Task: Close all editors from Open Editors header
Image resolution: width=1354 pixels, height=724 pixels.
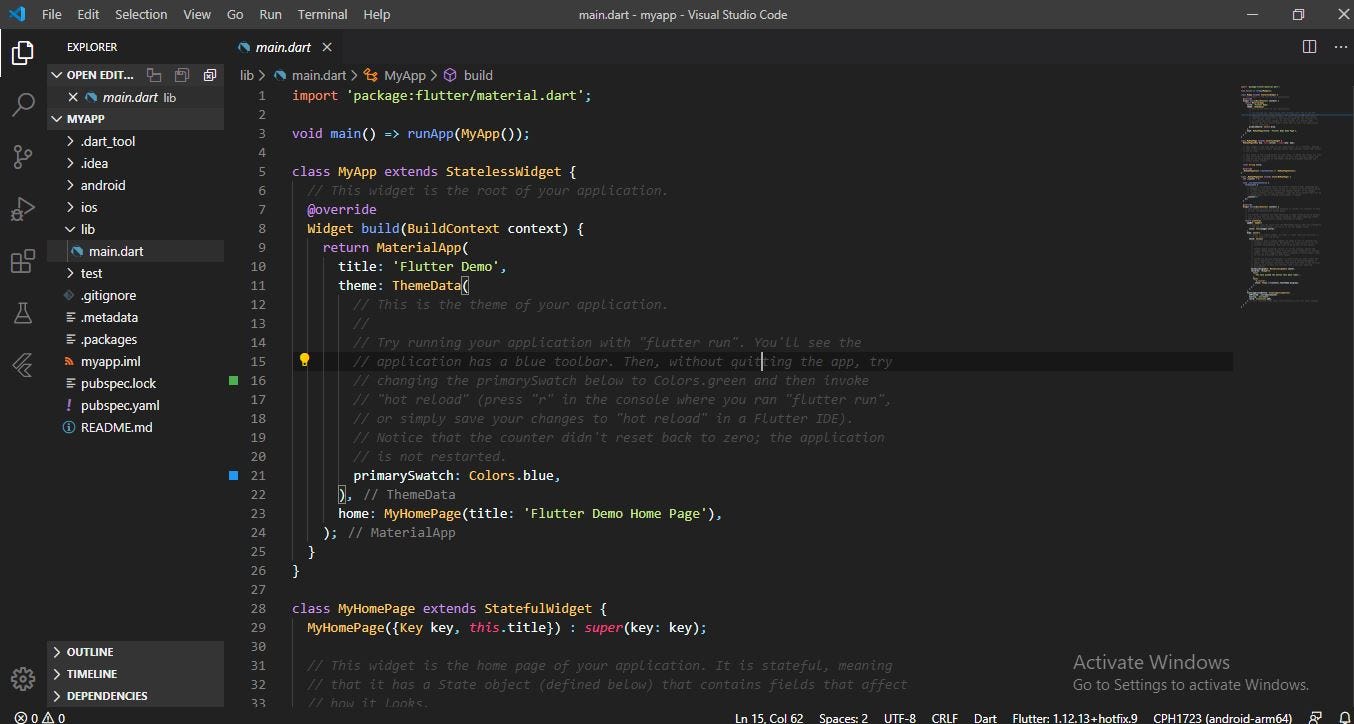Action: point(210,75)
